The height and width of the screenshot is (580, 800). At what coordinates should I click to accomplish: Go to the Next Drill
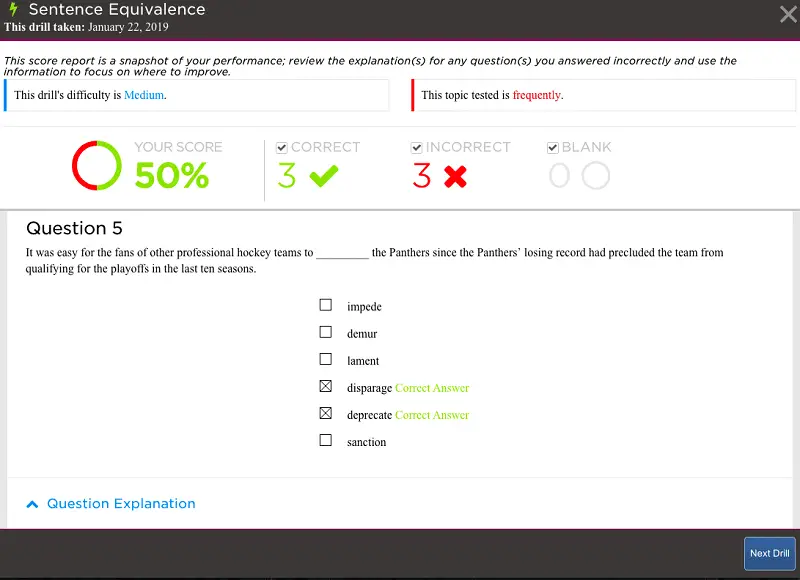[x=769, y=553]
